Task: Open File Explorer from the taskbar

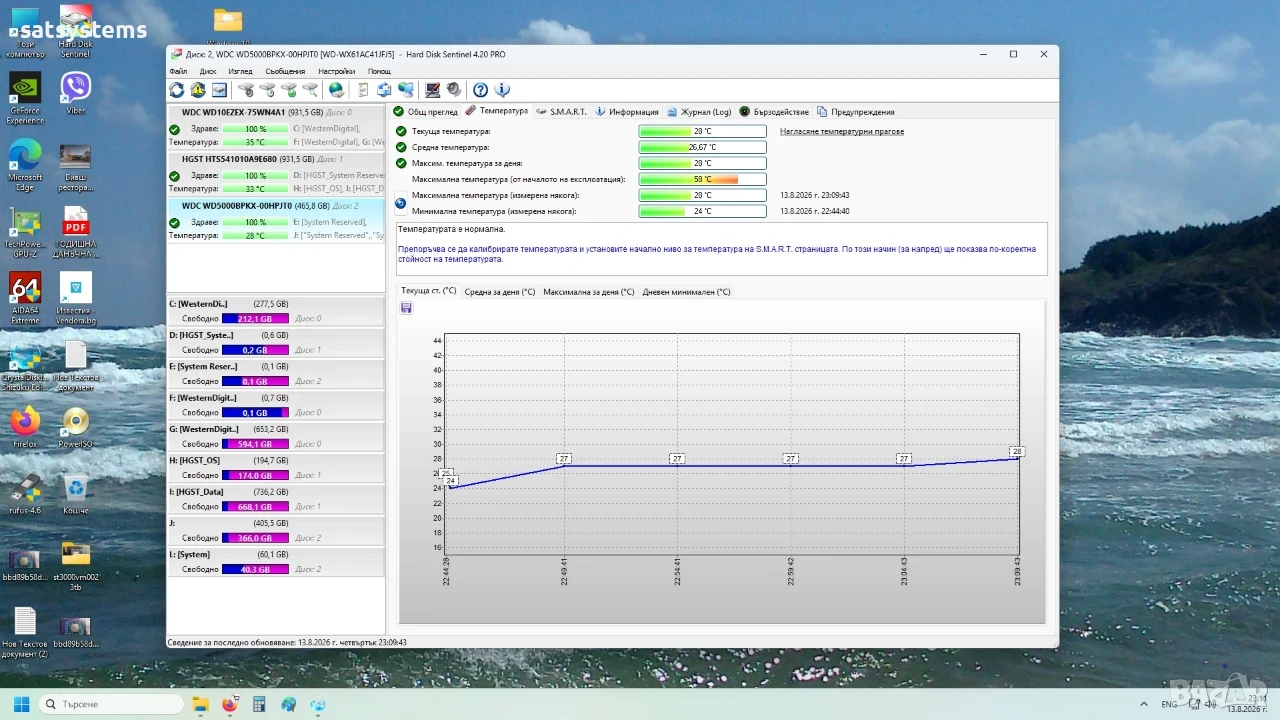Action: (200, 704)
